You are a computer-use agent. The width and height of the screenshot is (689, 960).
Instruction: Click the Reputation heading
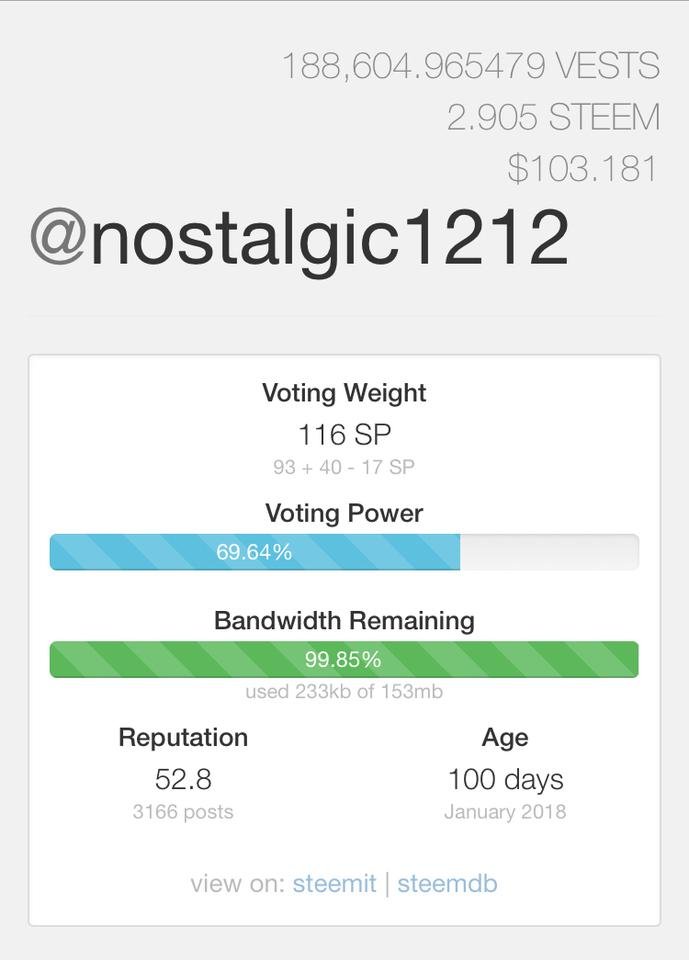[183, 738]
